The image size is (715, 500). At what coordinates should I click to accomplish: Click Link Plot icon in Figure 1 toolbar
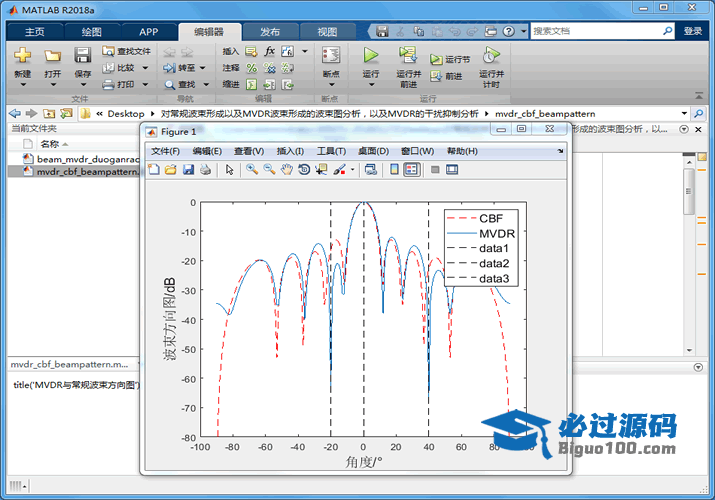pyautogui.click(x=371, y=170)
